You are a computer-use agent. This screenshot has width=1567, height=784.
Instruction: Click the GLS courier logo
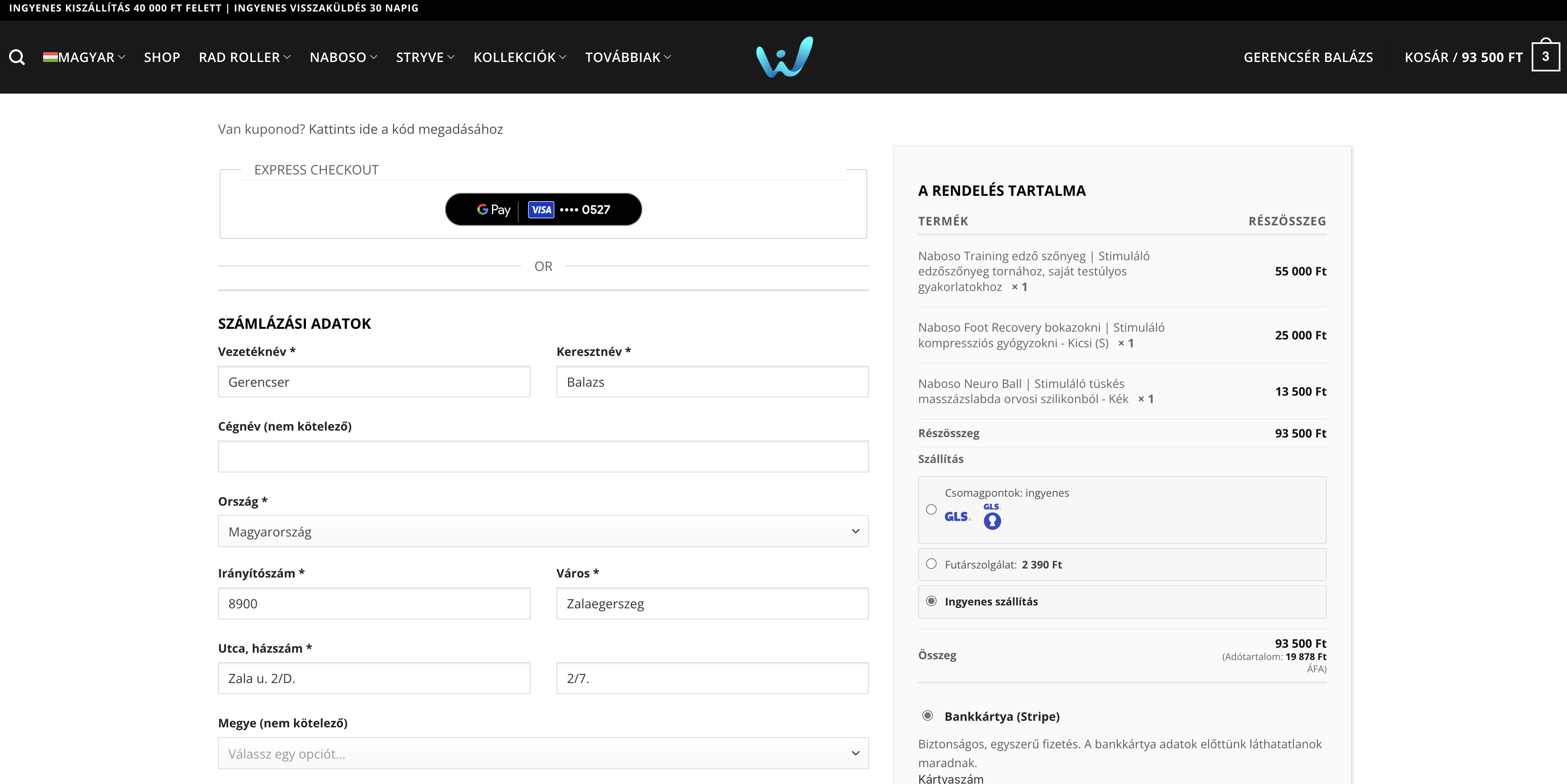958,516
